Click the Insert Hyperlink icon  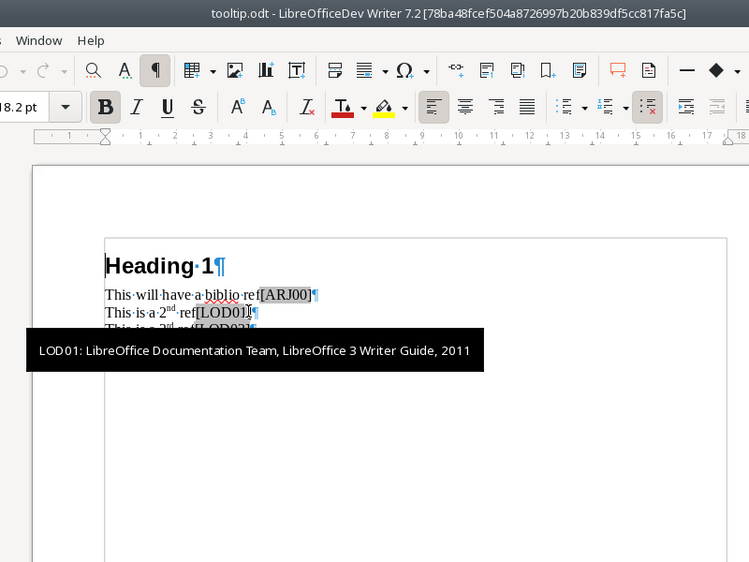456,71
